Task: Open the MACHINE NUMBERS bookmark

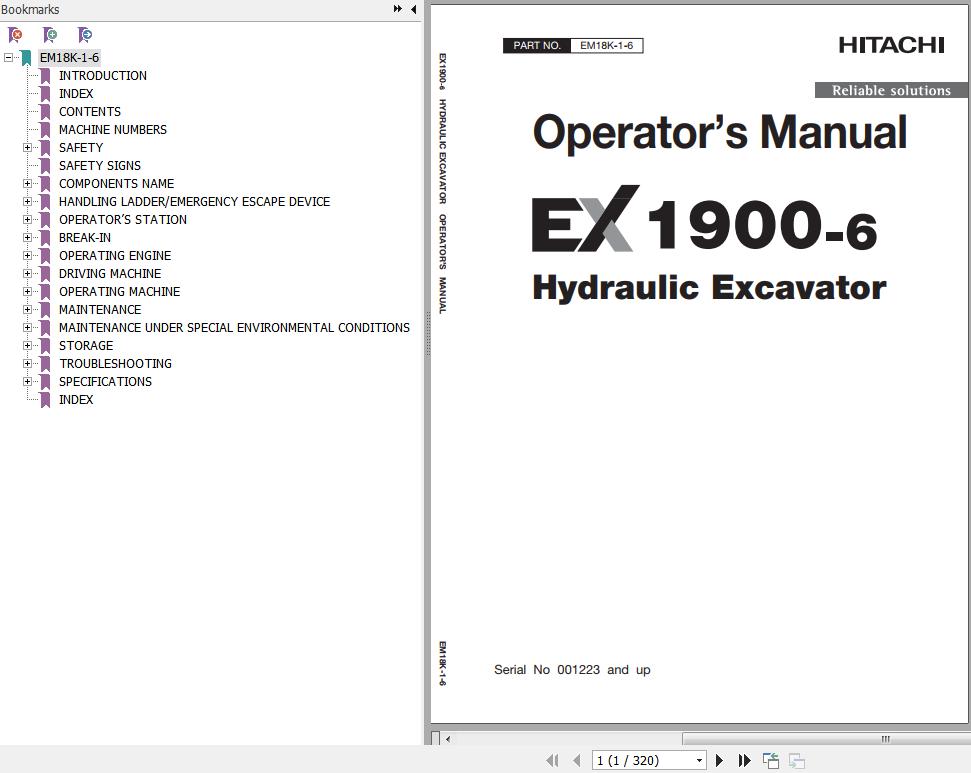Action: pyautogui.click(x=113, y=129)
